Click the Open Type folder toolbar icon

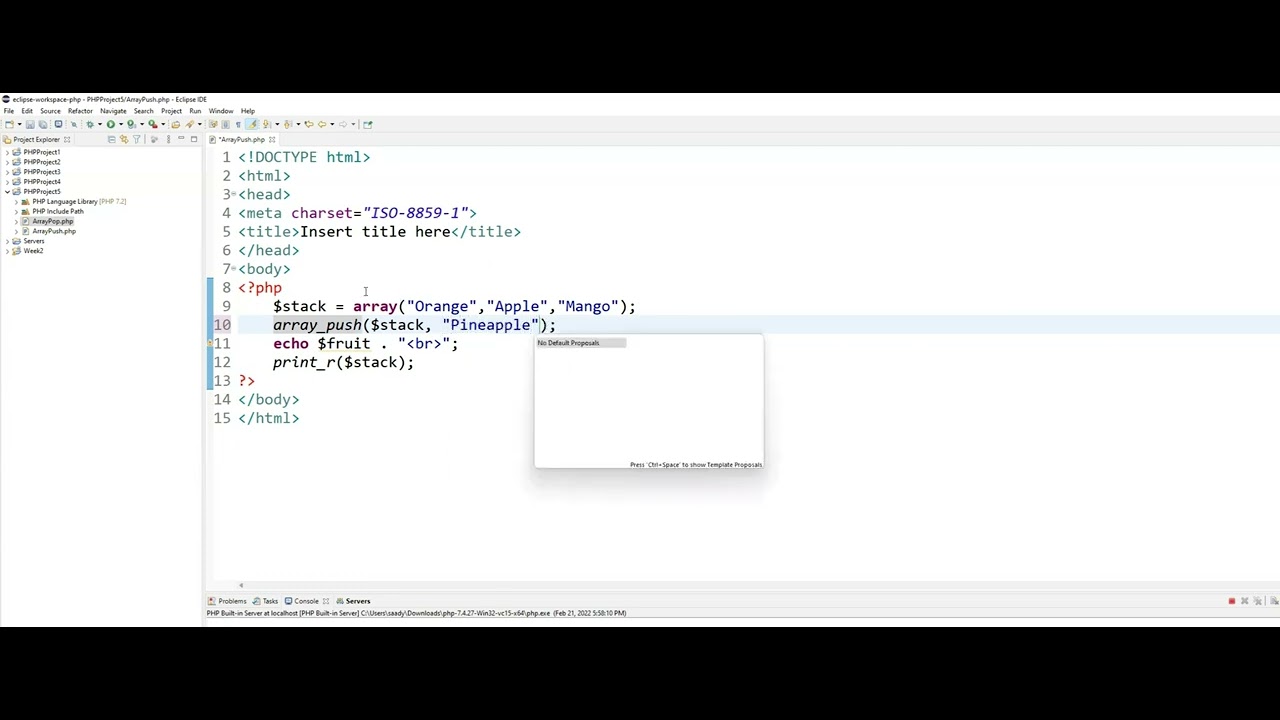click(176, 124)
